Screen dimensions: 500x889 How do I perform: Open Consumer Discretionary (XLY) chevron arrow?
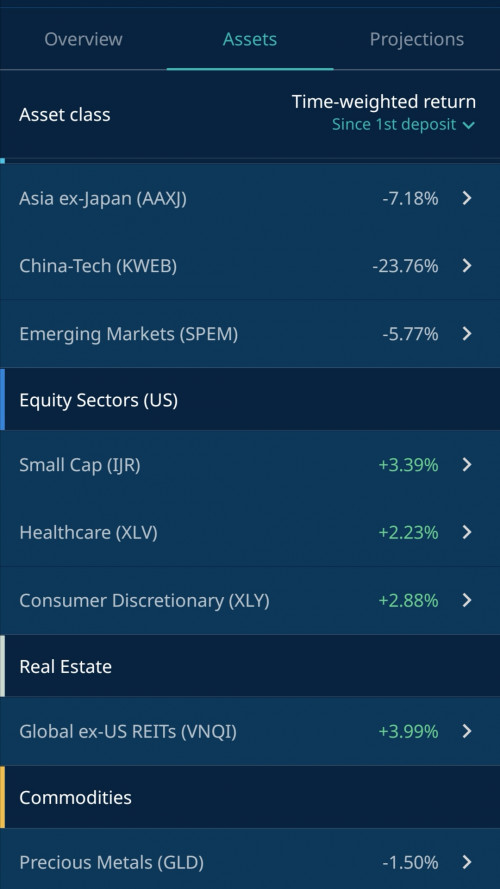pyautogui.click(x=467, y=600)
